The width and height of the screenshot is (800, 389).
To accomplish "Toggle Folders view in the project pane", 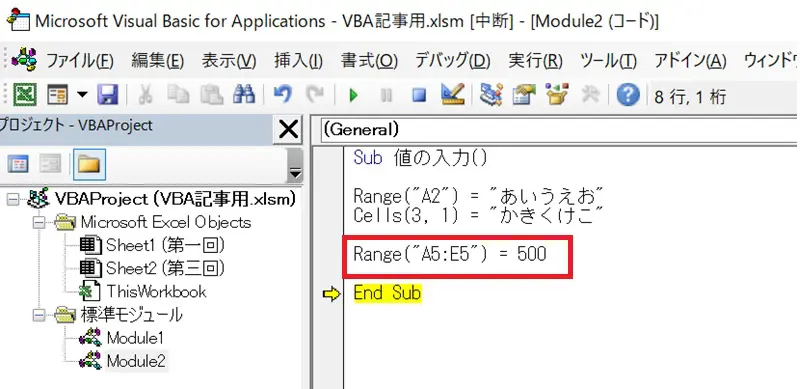I will pos(89,164).
